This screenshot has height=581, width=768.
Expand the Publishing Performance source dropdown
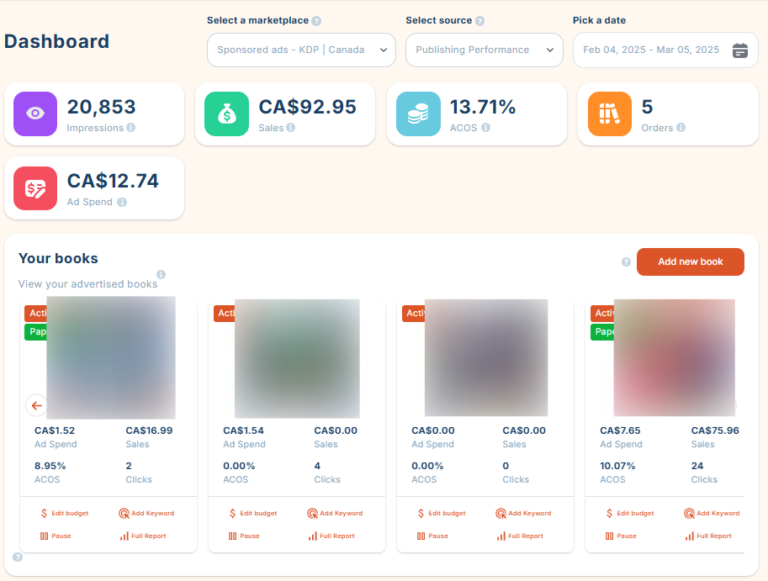pos(484,50)
